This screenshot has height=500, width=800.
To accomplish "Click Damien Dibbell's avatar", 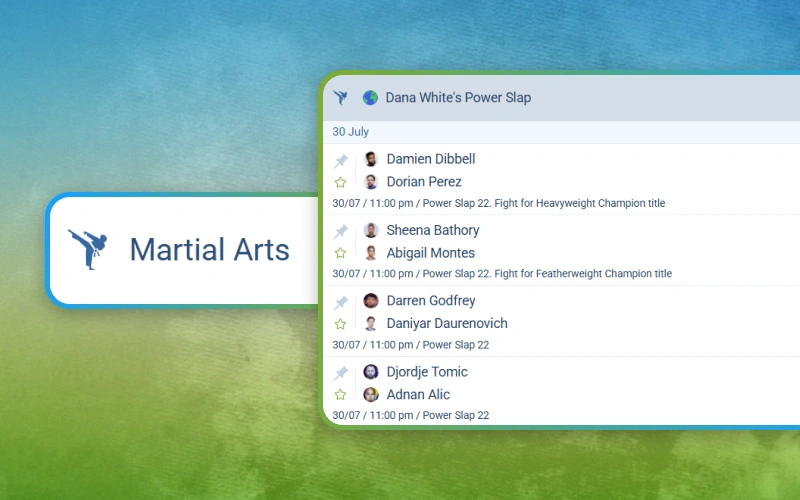I will (371, 159).
